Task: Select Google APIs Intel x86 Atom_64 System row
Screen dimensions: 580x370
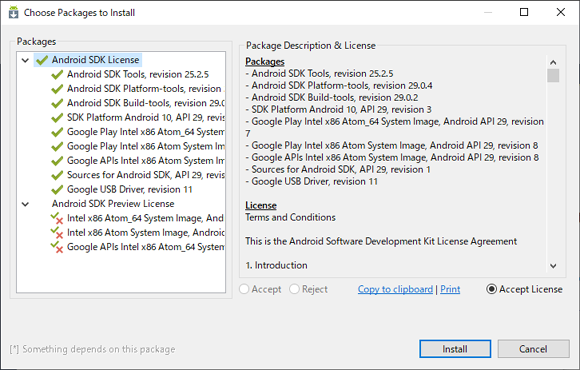Action: (x=146, y=247)
